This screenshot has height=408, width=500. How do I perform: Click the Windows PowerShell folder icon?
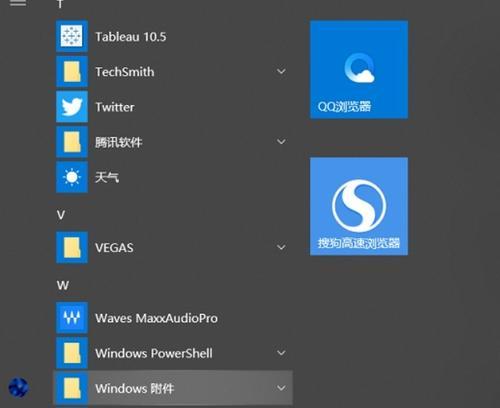72,353
